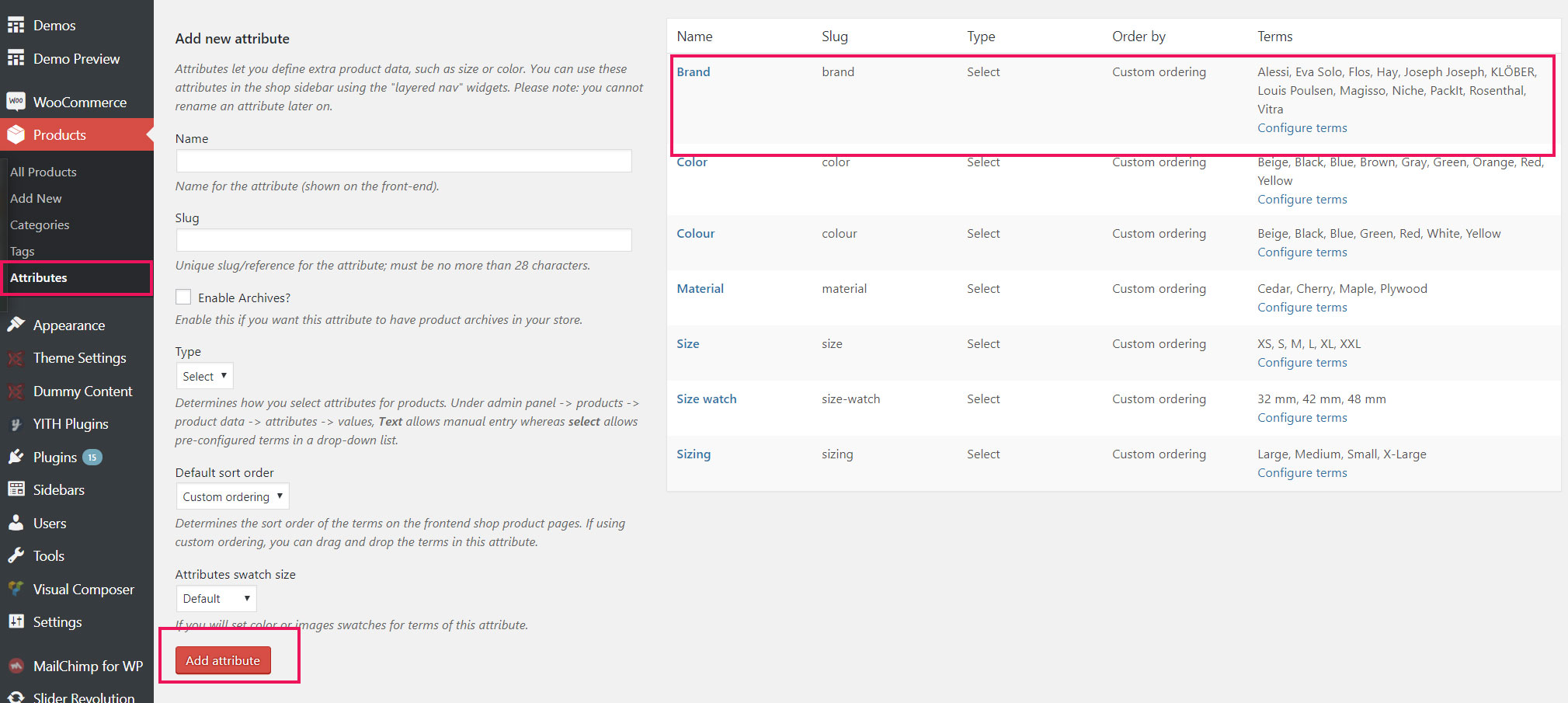The image size is (1568, 703).
Task: Open the Users menu
Action: [50, 523]
